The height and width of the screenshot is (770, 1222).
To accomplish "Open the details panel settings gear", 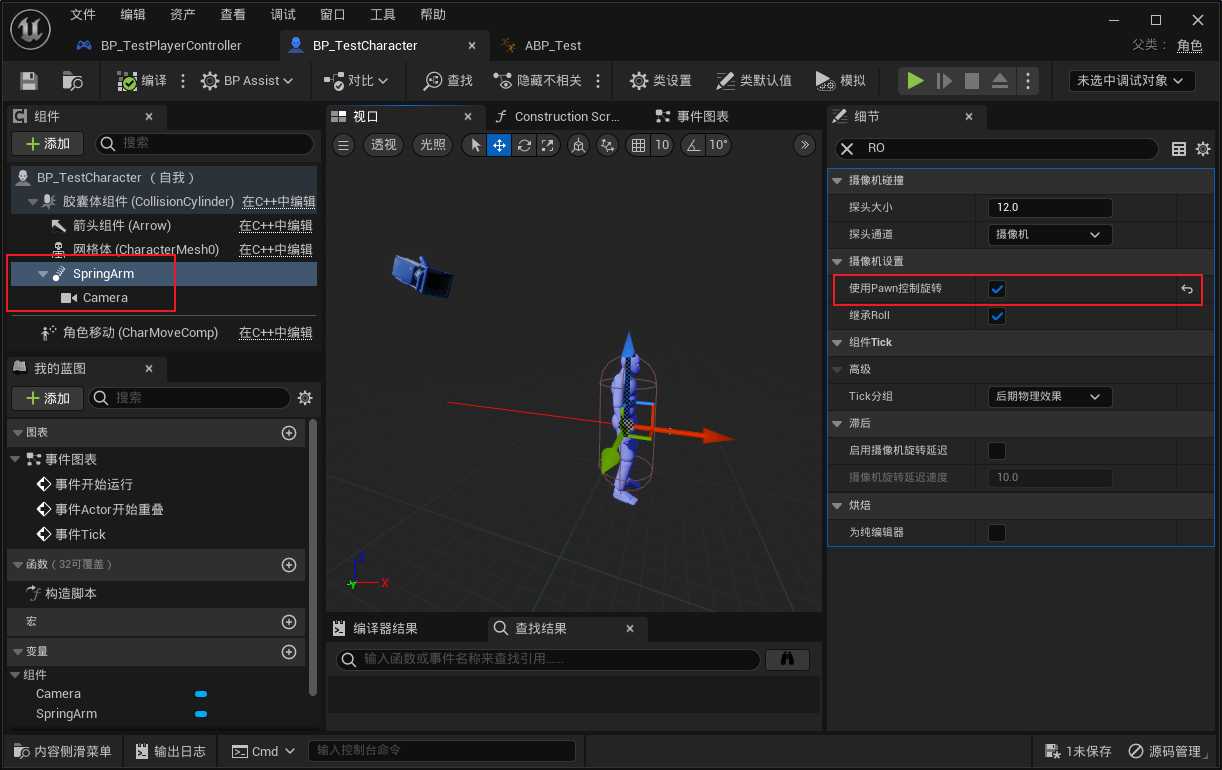I will pos(1202,148).
